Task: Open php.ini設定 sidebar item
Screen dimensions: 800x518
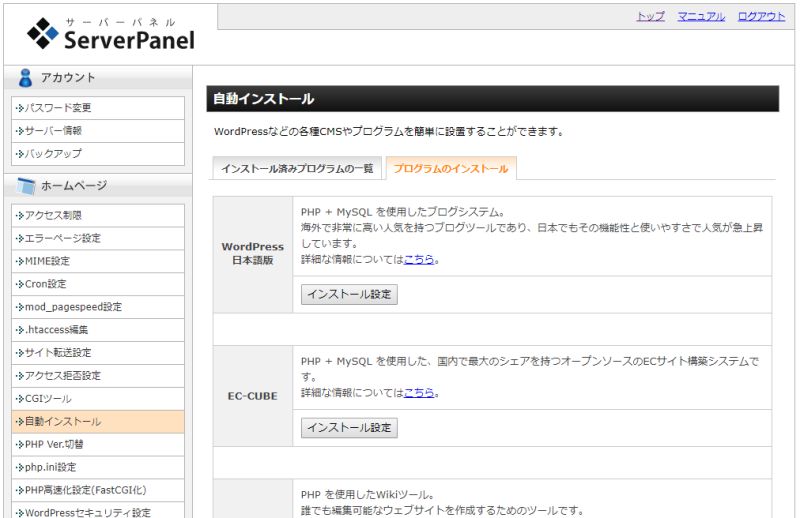Action: point(98,467)
